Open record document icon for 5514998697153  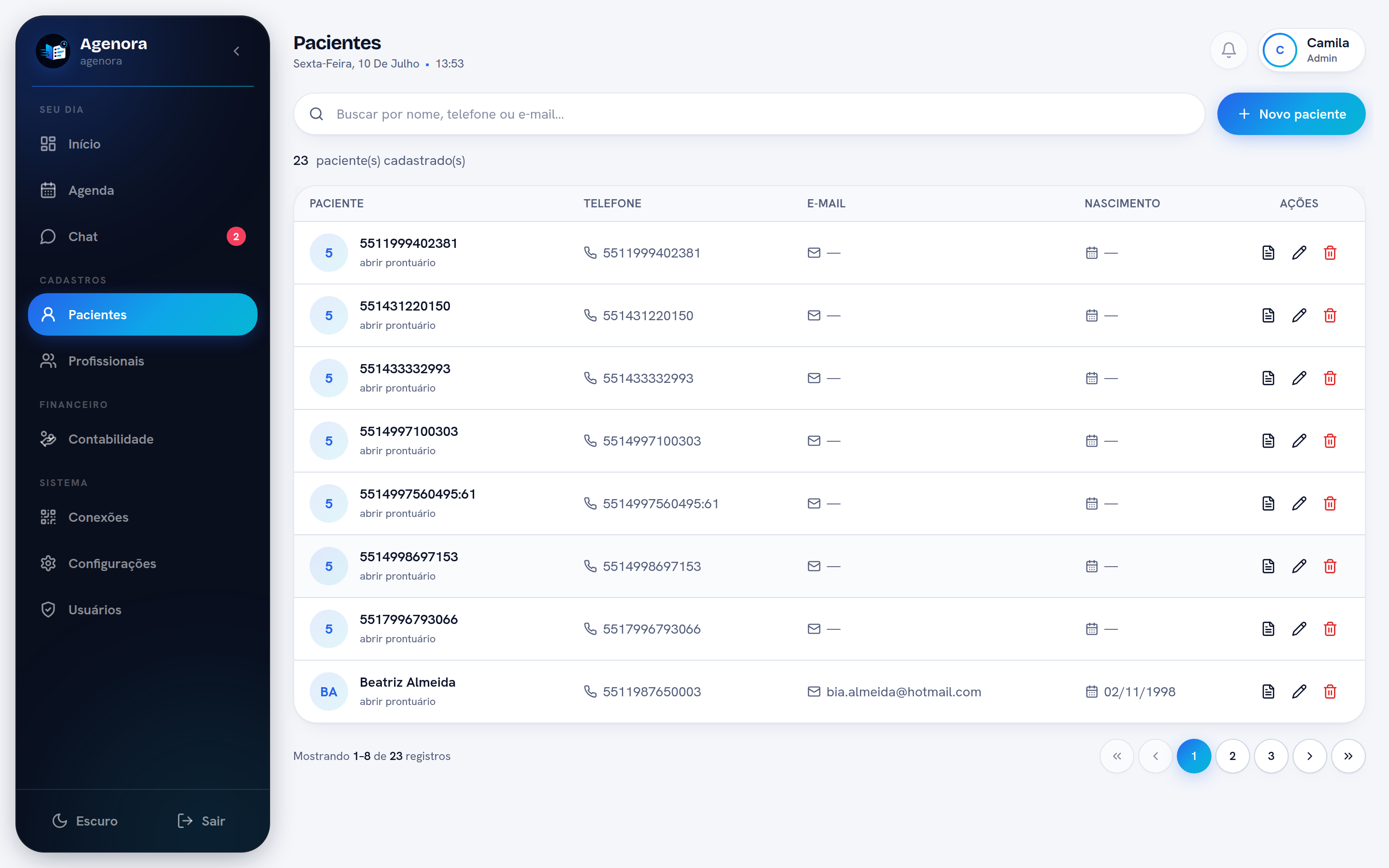pyautogui.click(x=1268, y=566)
